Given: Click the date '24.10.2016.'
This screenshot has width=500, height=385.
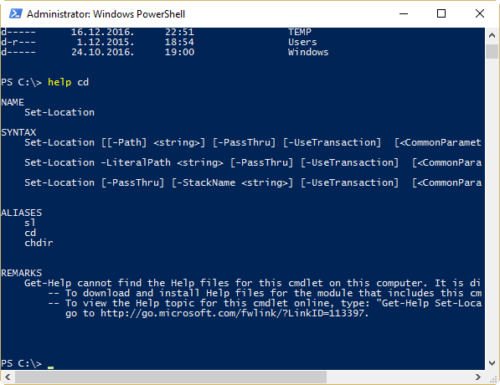Looking at the screenshot, I should pos(103,52).
